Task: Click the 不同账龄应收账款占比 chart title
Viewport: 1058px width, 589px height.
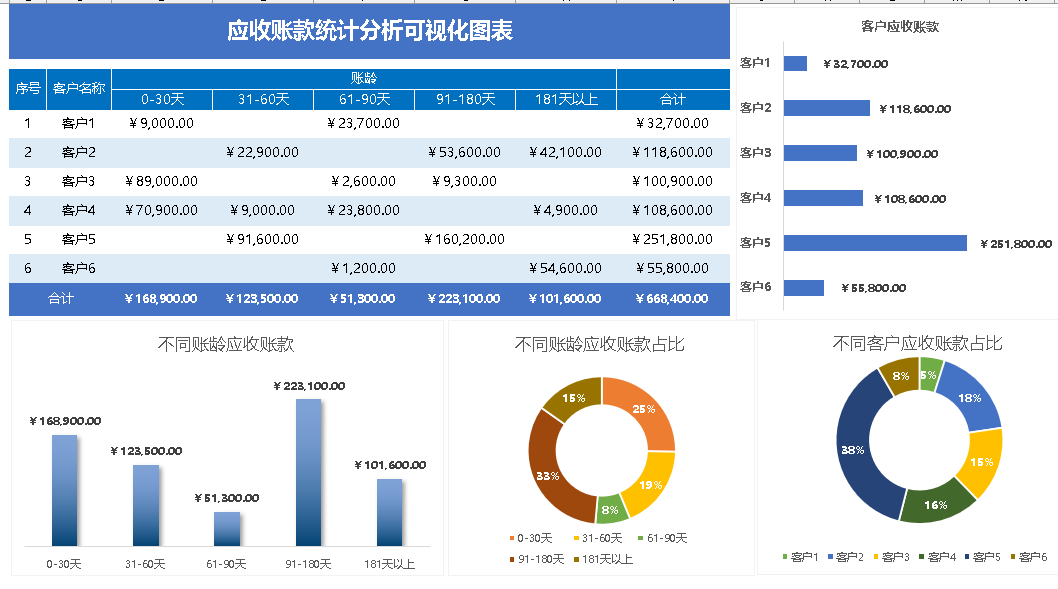Action: 600,345
